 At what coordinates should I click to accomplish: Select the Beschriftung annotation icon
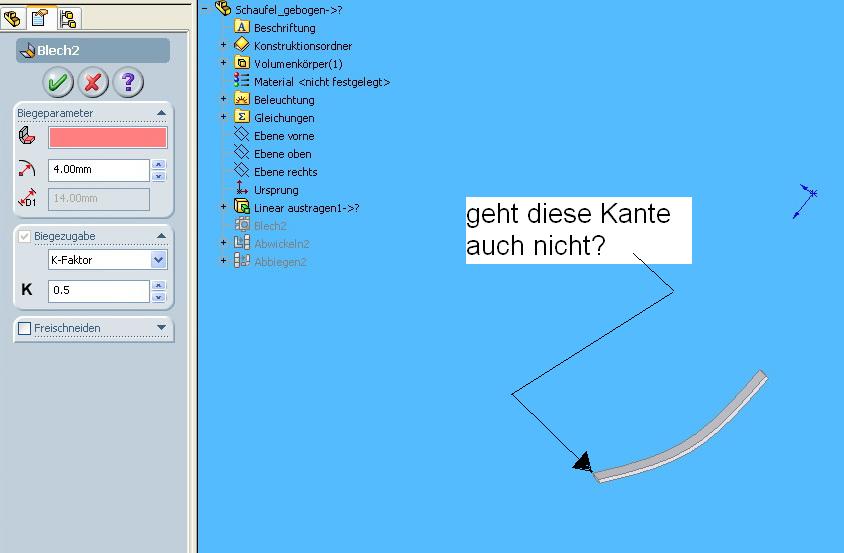242,26
